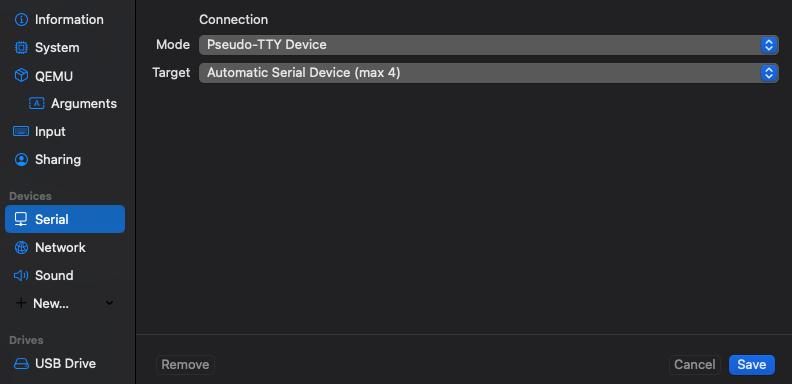
Task: Go to the Network settings label
Action: (x=60, y=248)
